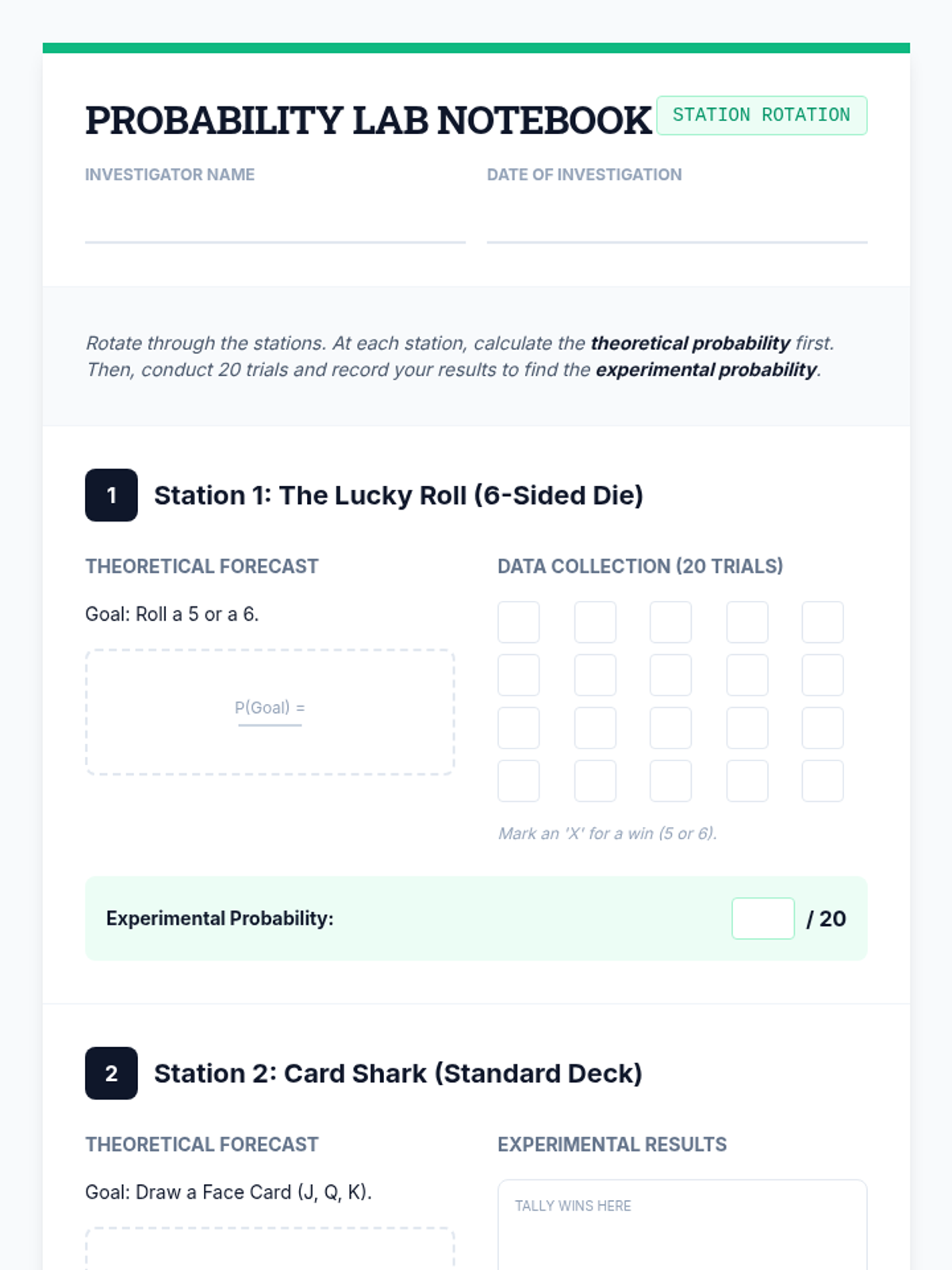Click the P(Goal) answer box for Station 1
Screen dimensions: 952x1270
pos(270,712)
